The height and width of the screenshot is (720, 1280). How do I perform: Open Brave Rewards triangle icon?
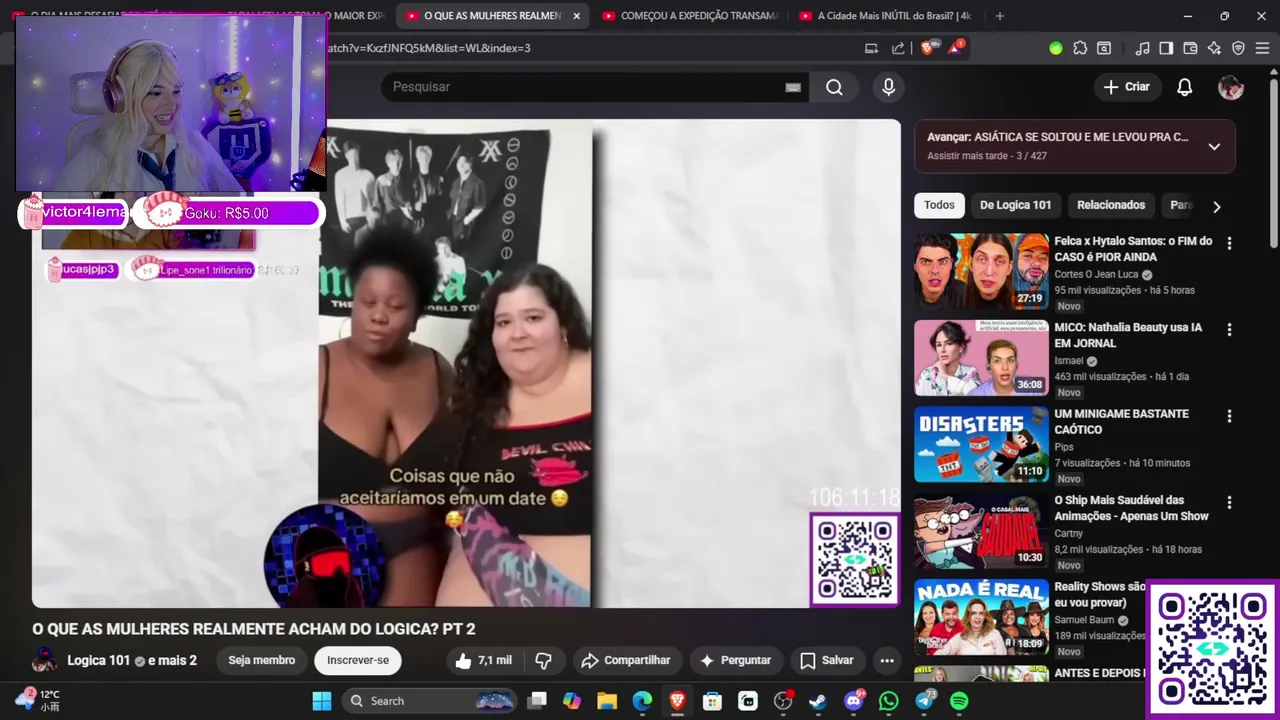955,48
